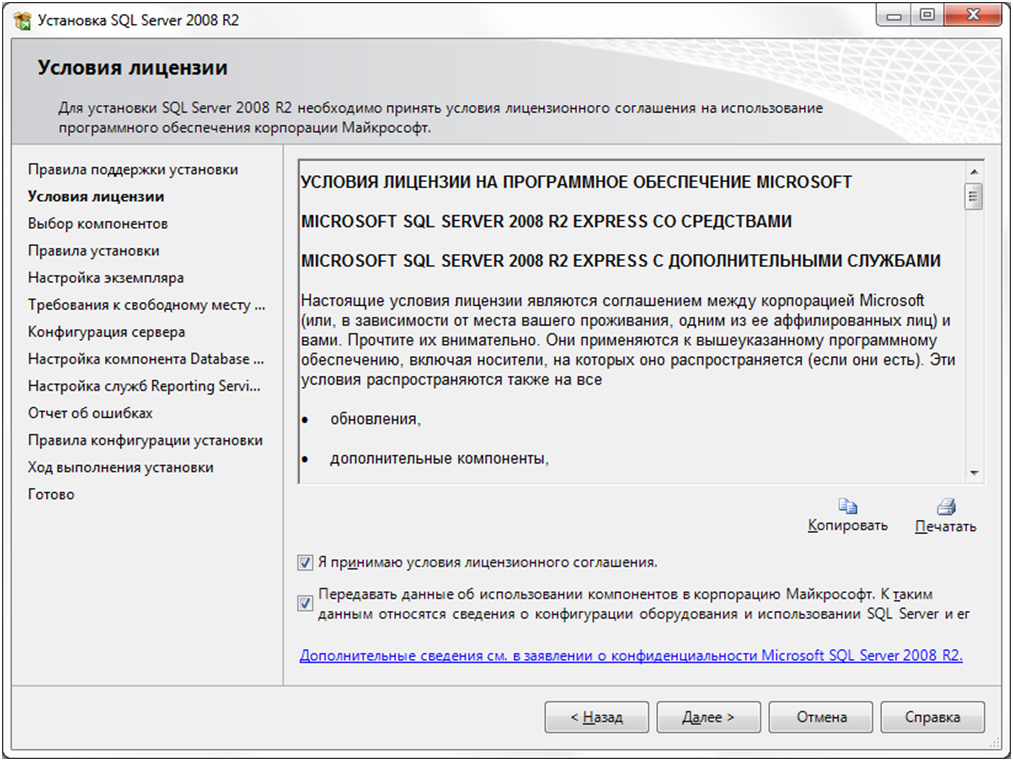Select the Условия лицензии step in sidebar
This screenshot has width=1013, height=761.
pos(96,196)
